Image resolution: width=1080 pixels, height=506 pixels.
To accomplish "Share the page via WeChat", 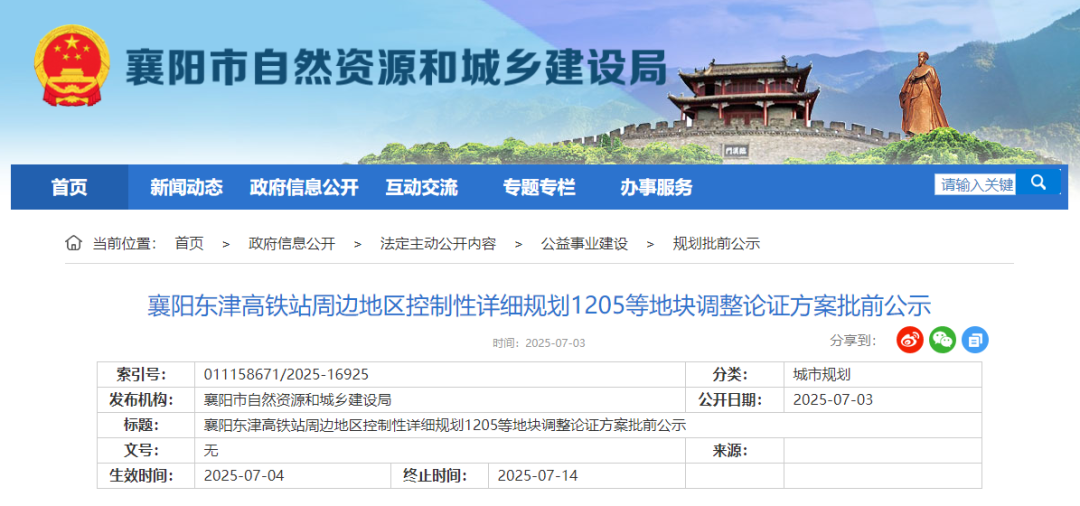I will tap(942, 339).
